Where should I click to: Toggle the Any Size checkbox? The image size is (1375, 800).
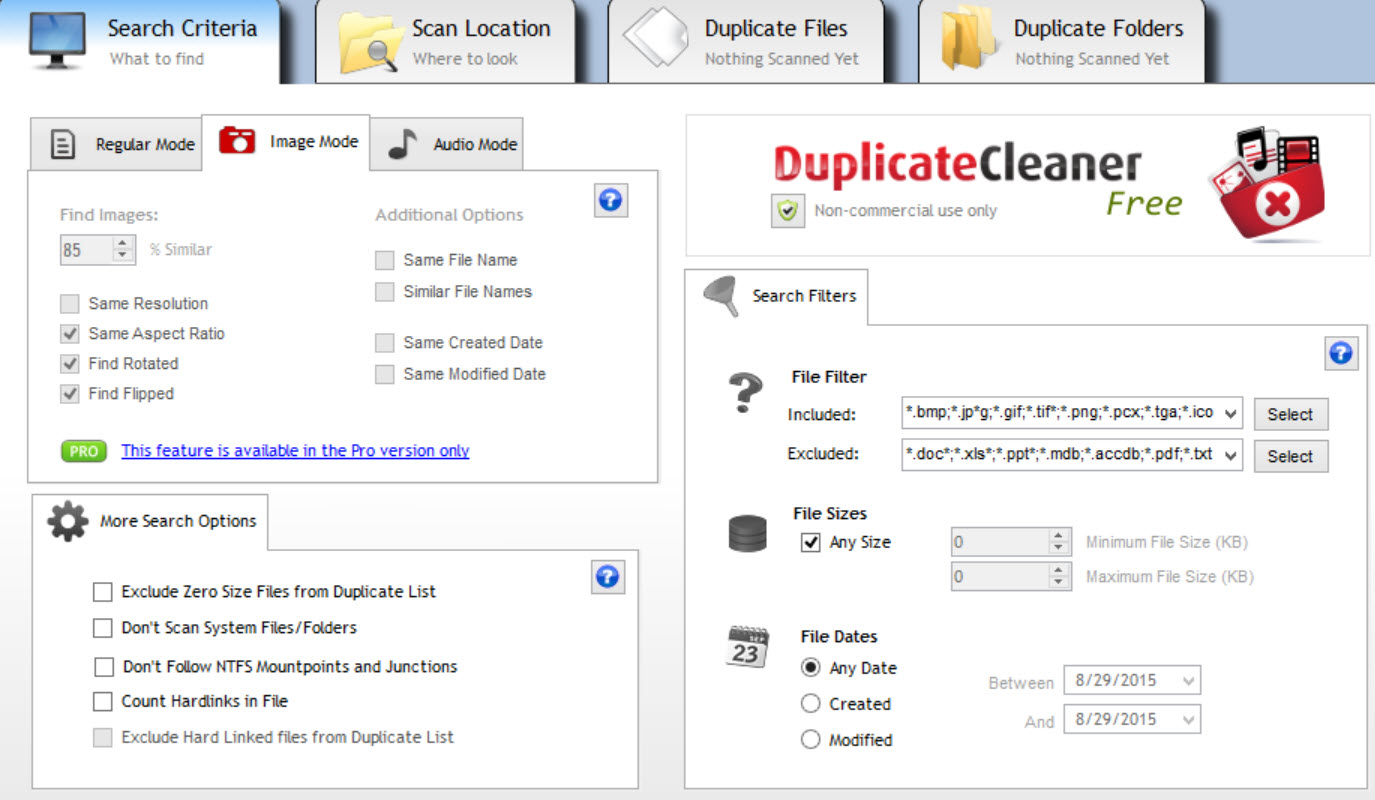point(811,543)
